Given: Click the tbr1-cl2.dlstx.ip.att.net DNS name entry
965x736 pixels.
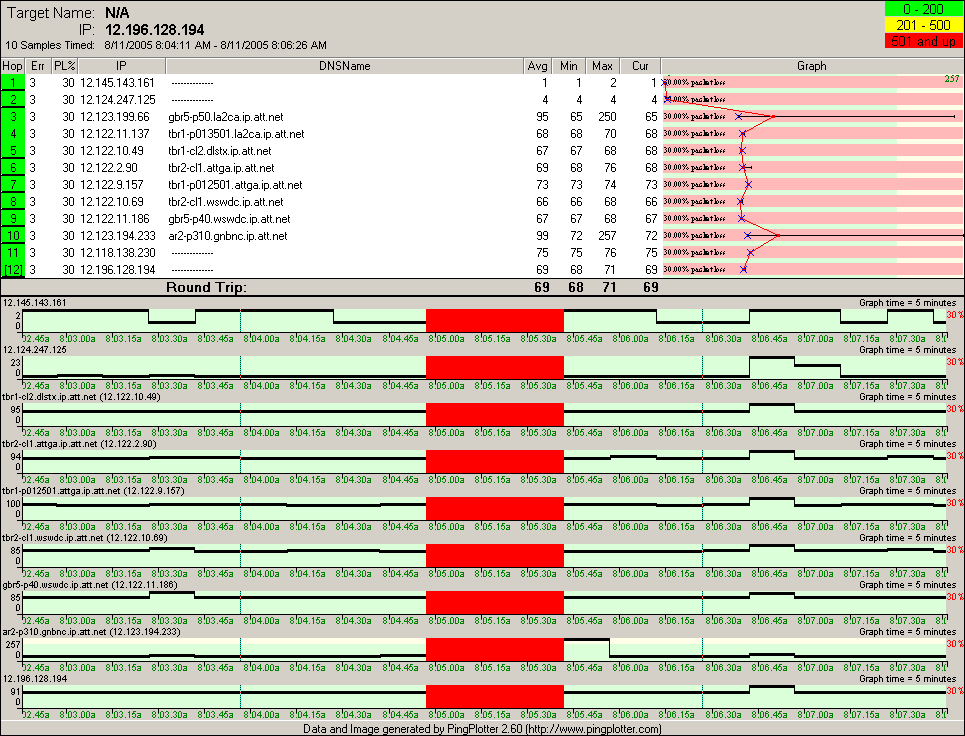Looking at the screenshot, I should (221, 151).
